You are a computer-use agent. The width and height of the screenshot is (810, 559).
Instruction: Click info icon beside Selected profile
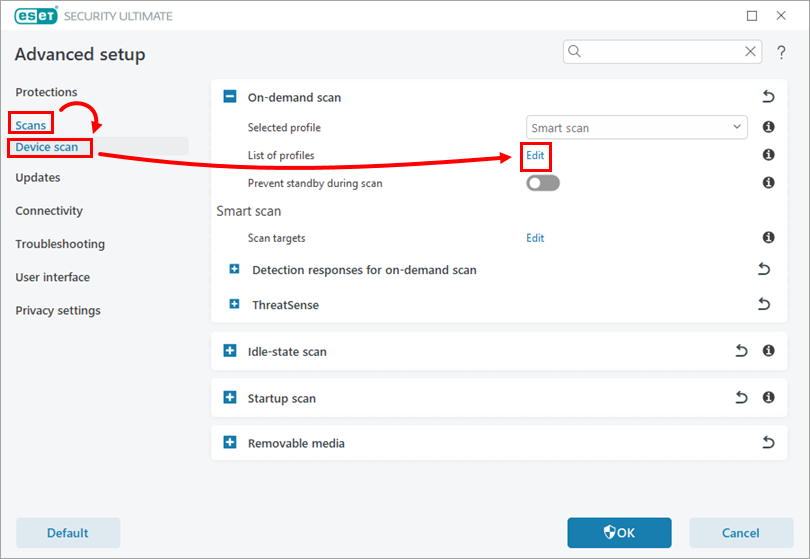(768, 127)
